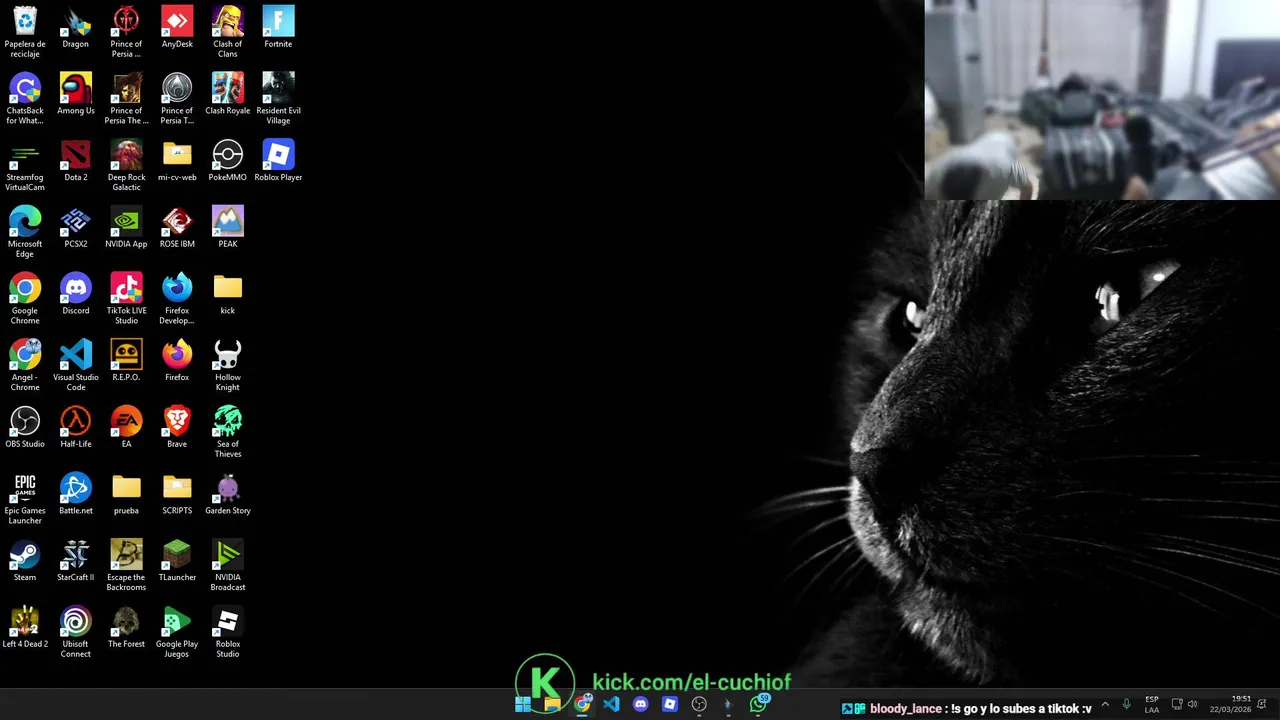Open the Escape the Backrooms icon
Image resolution: width=1280 pixels, height=720 pixels.
(126, 565)
